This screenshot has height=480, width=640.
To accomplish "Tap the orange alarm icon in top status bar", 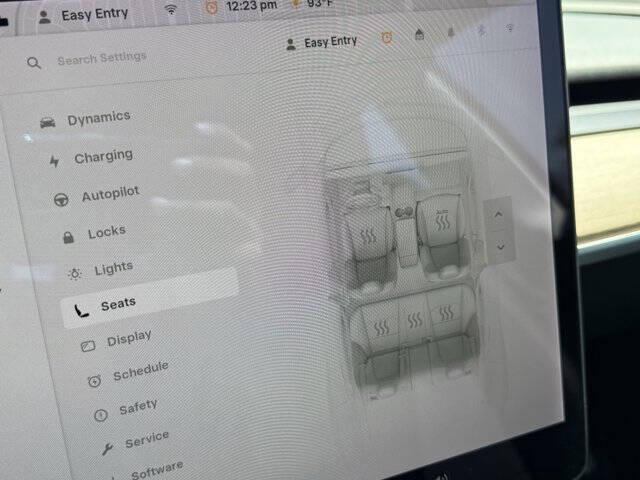I will 211,7.
